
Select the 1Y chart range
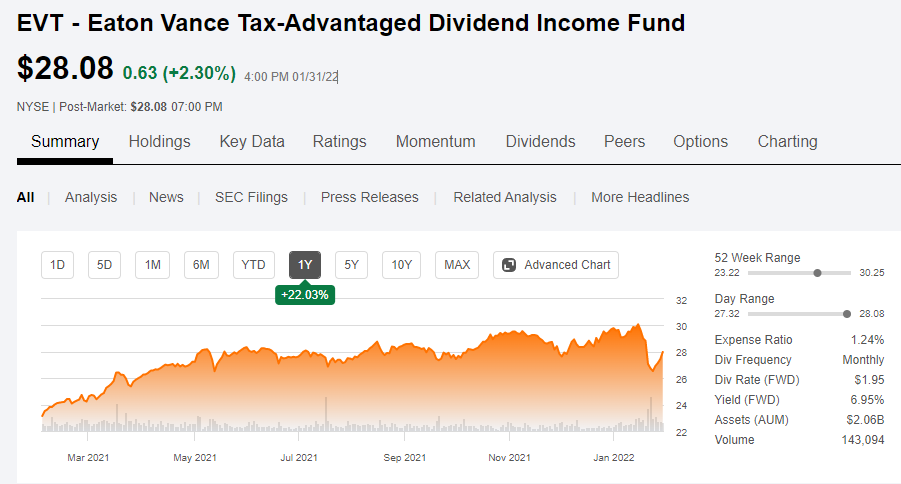[305, 265]
